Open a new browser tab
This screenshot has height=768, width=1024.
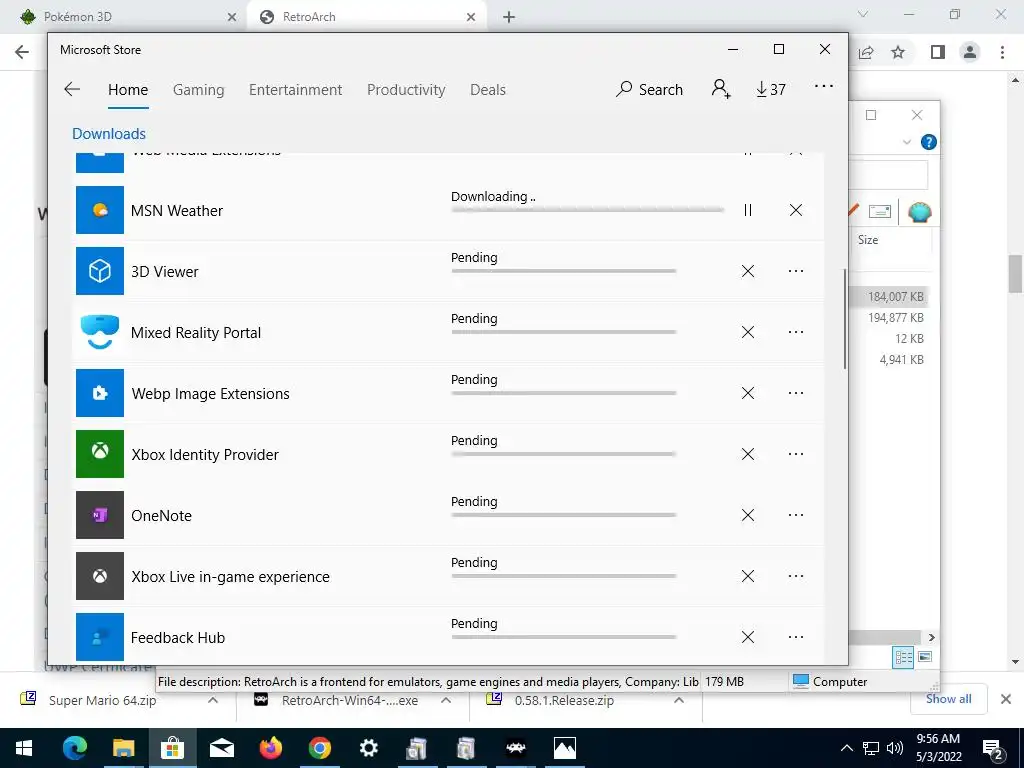(509, 18)
